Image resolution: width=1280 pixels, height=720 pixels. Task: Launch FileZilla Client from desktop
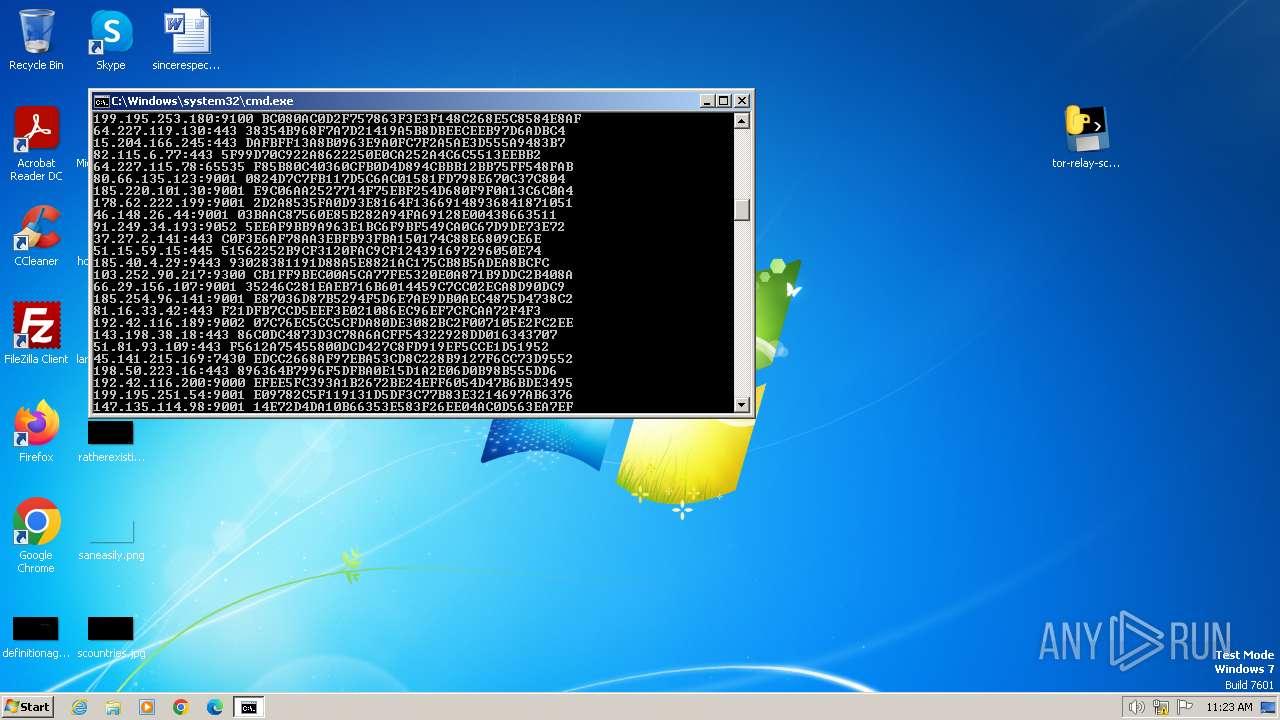pyautogui.click(x=36, y=334)
